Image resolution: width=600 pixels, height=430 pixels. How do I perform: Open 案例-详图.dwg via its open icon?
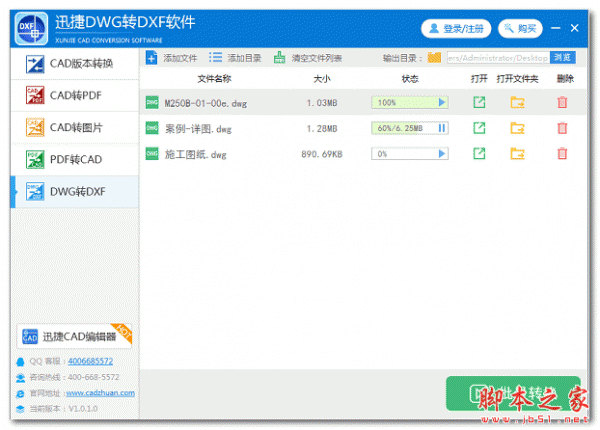[x=479, y=128]
